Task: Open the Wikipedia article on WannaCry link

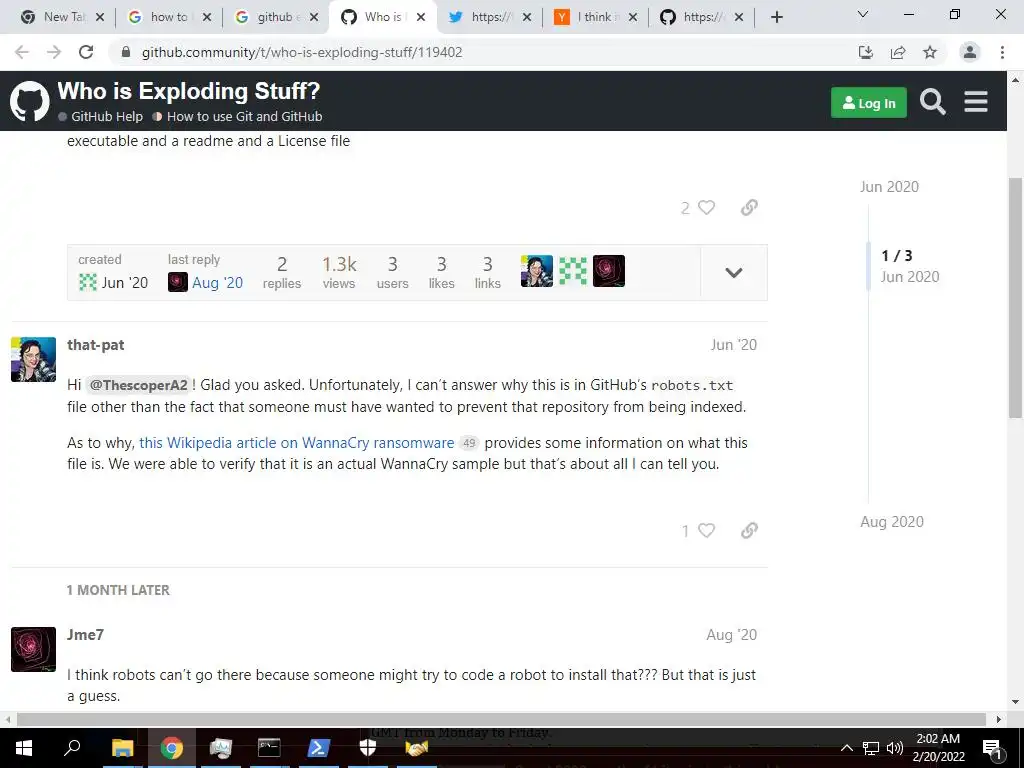Action: 296,443
